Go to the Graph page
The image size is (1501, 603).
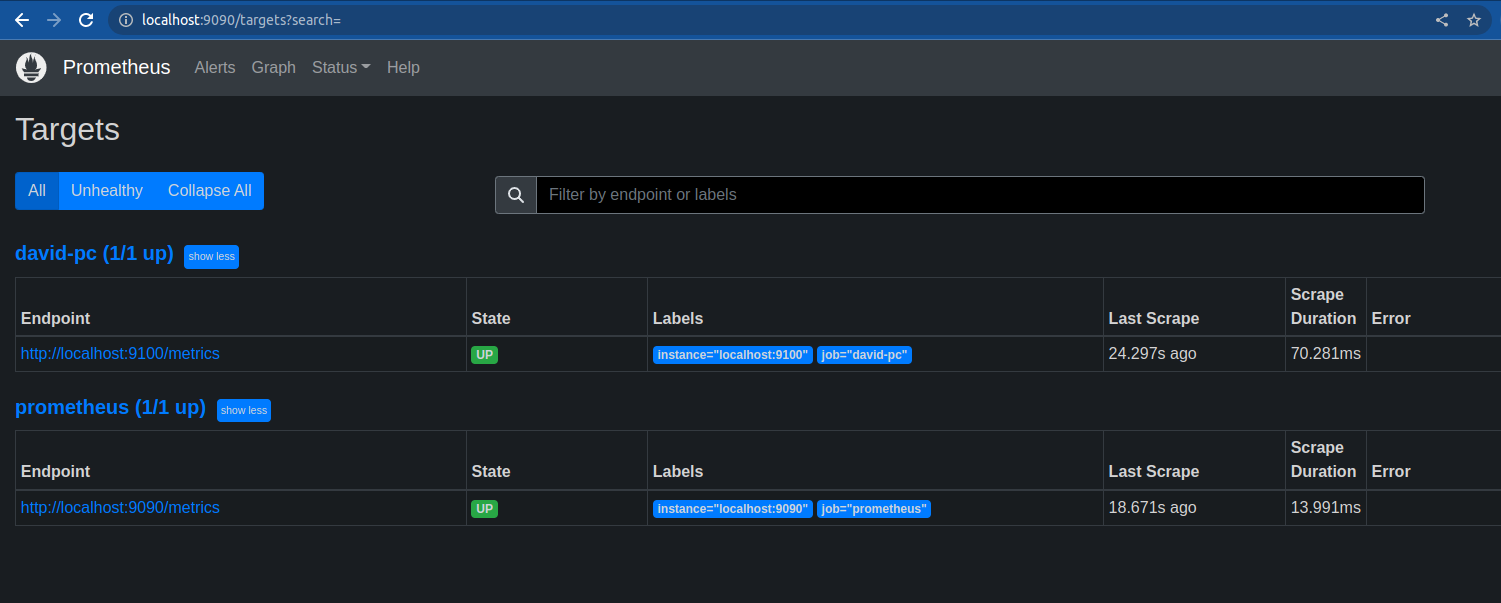[273, 68]
